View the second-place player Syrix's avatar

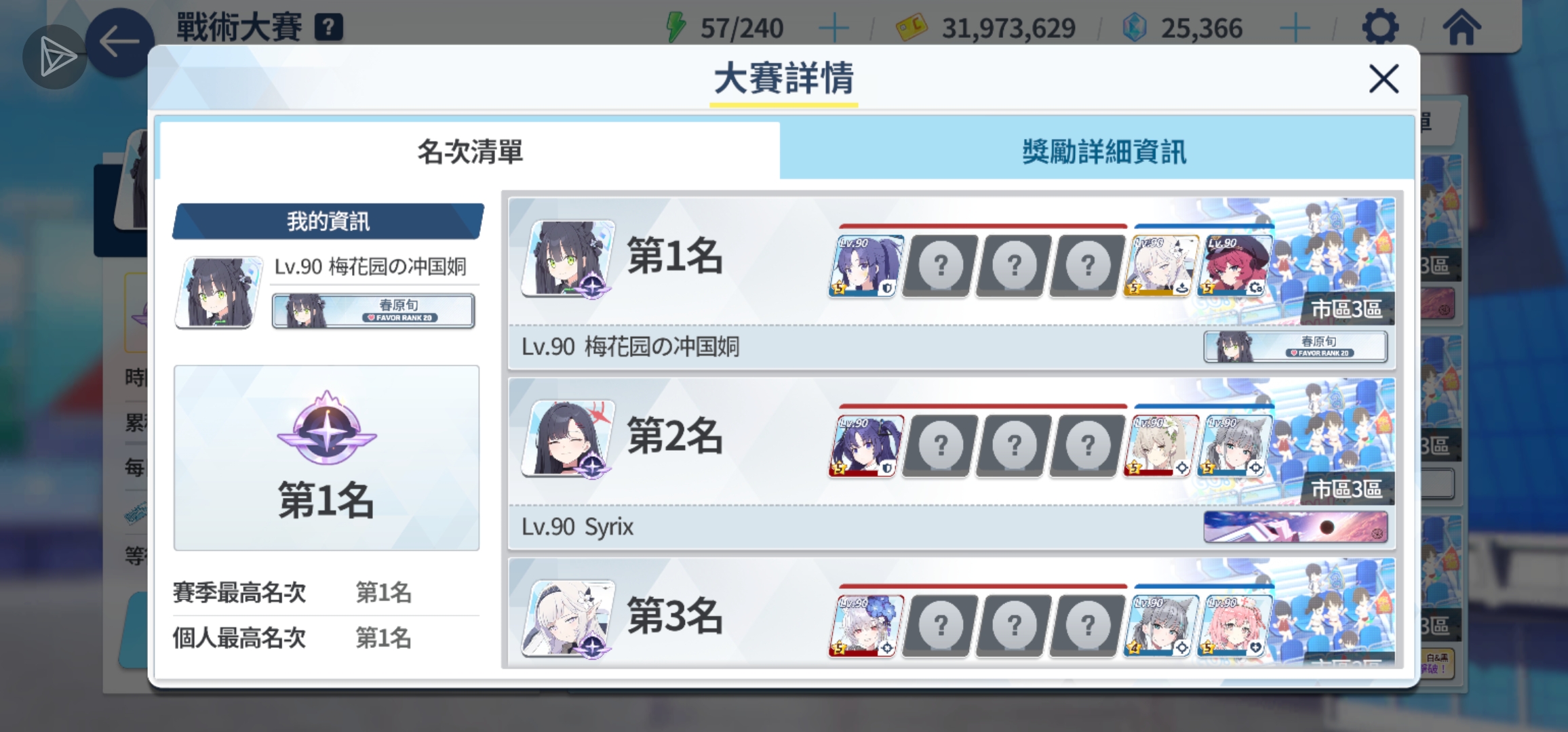[x=568, y=439]
